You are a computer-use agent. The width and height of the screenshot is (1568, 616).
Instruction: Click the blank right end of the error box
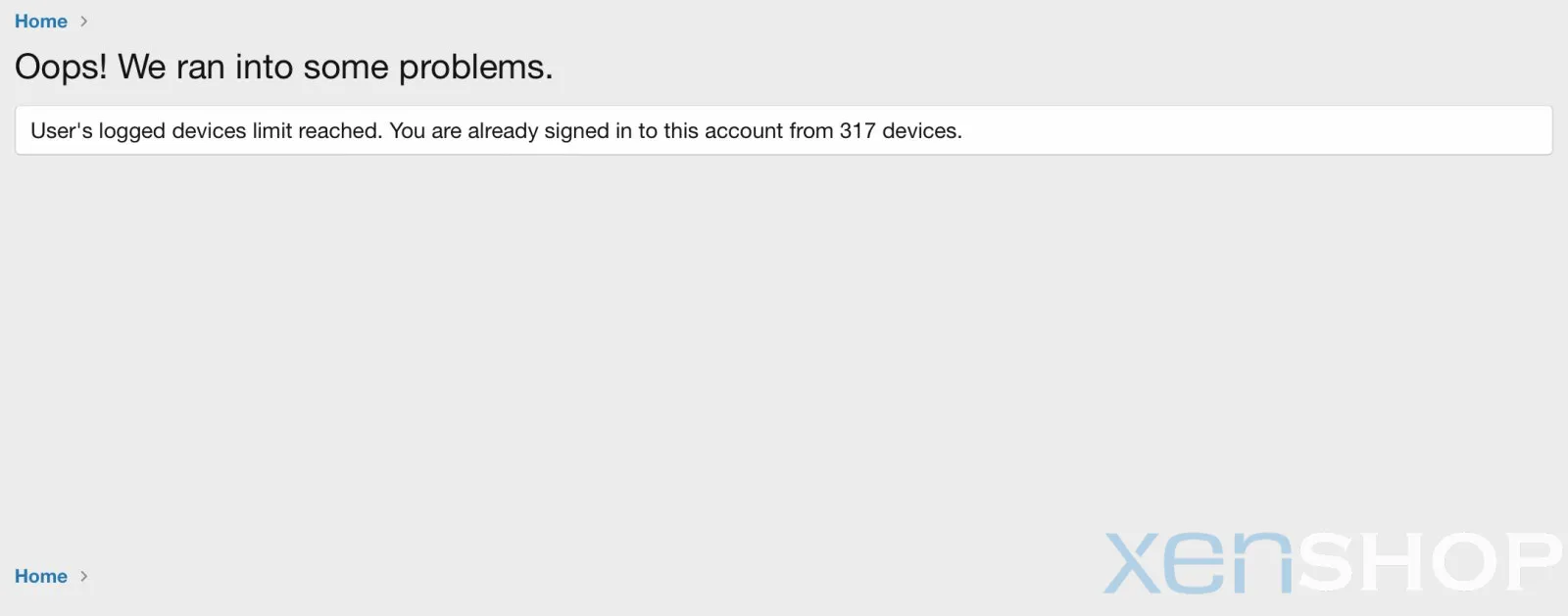tap(1372, 131)
